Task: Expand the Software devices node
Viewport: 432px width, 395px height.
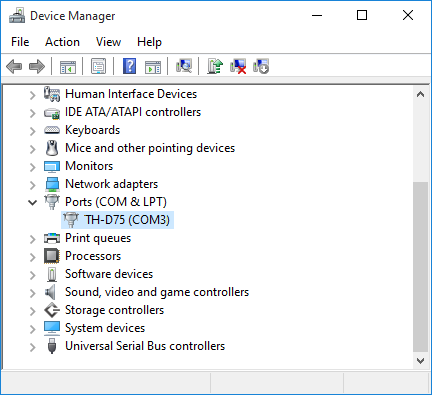Action: click(x=32, y=275)
